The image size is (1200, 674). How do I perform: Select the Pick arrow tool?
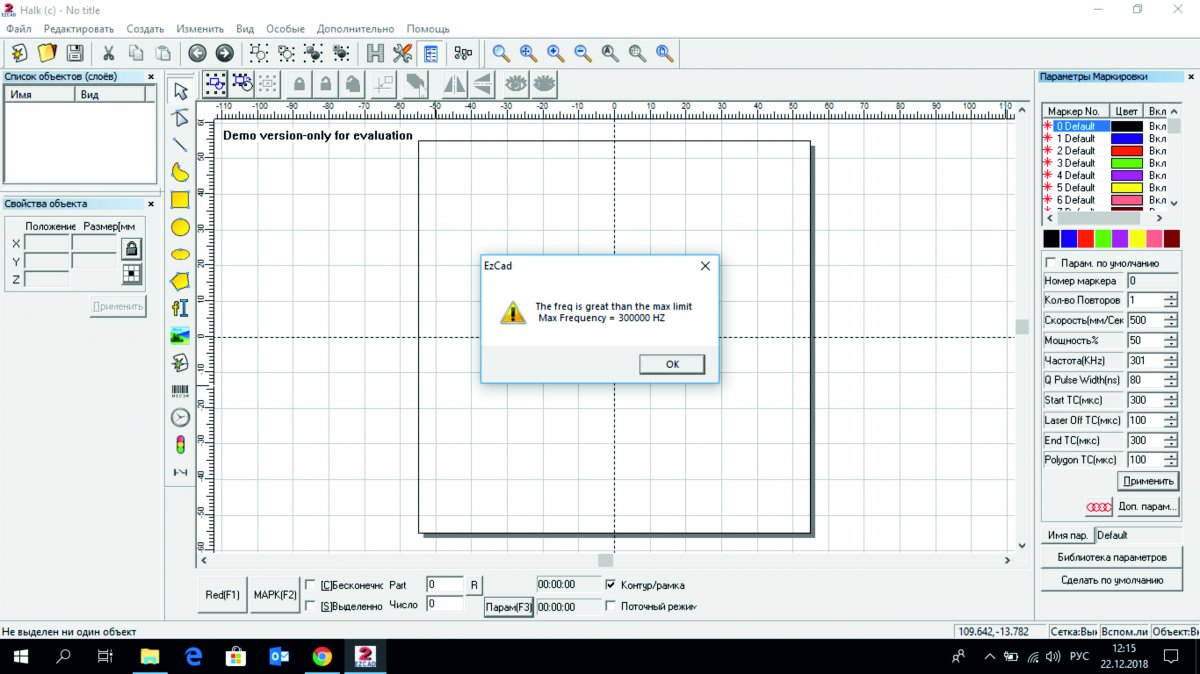point(180,91)
